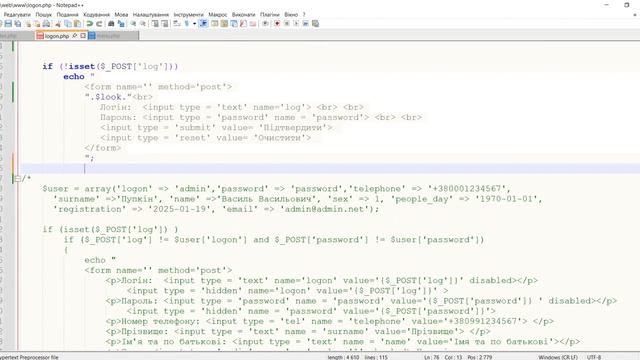This screenshot has height=360, width=640.
Task: Open the Replace dialog icon
Action: [121, 24]
